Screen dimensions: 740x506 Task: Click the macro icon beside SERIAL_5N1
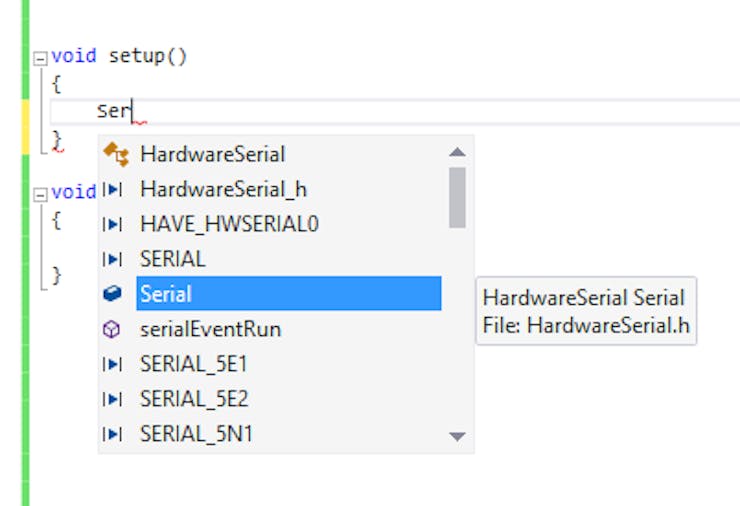click(112, 434)
